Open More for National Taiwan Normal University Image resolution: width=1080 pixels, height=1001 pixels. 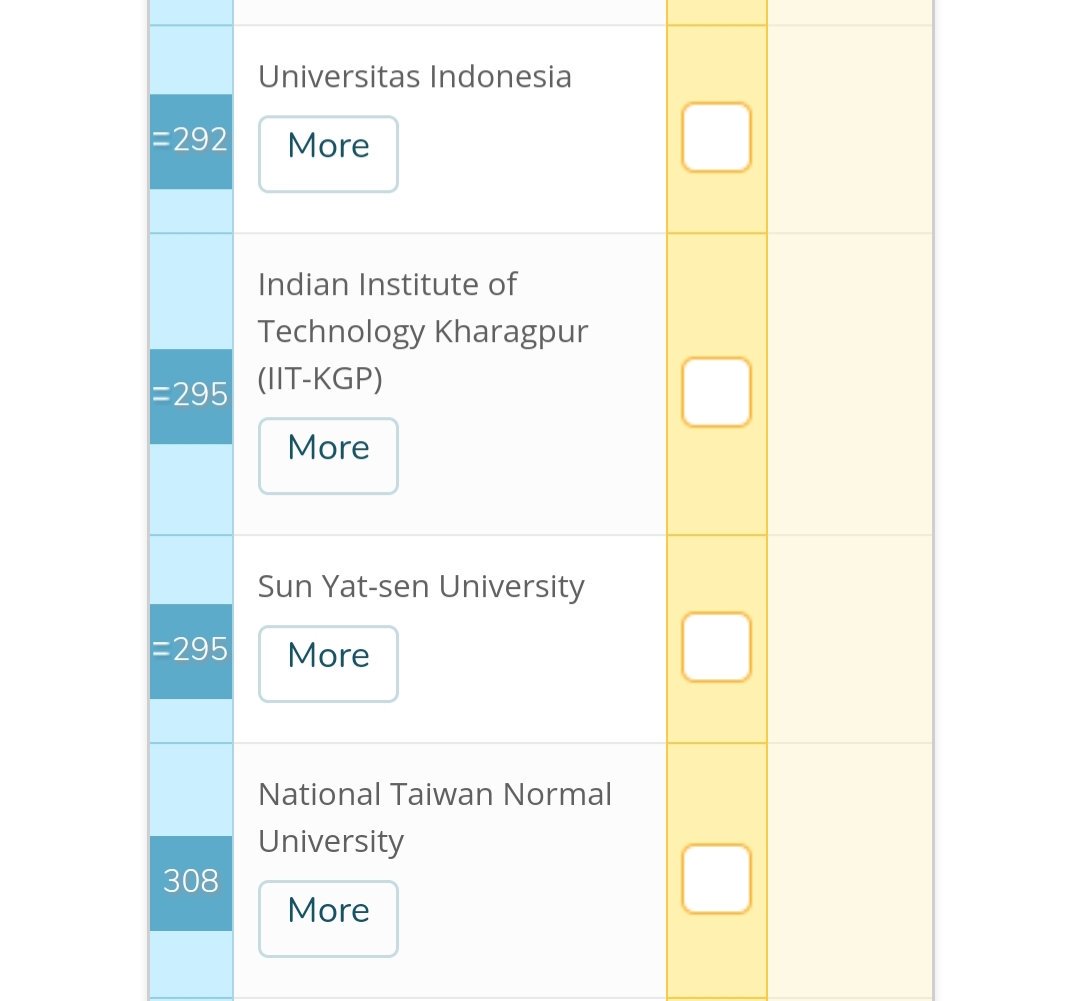(x=329, y=919)
